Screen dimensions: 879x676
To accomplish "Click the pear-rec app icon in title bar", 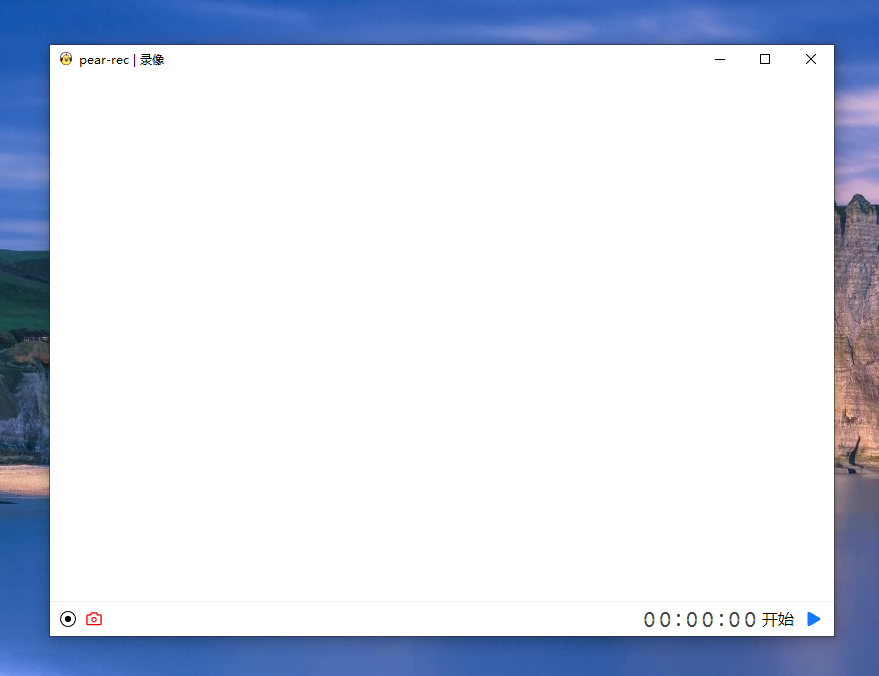I will pyautogui.click(x=66, y=59).
